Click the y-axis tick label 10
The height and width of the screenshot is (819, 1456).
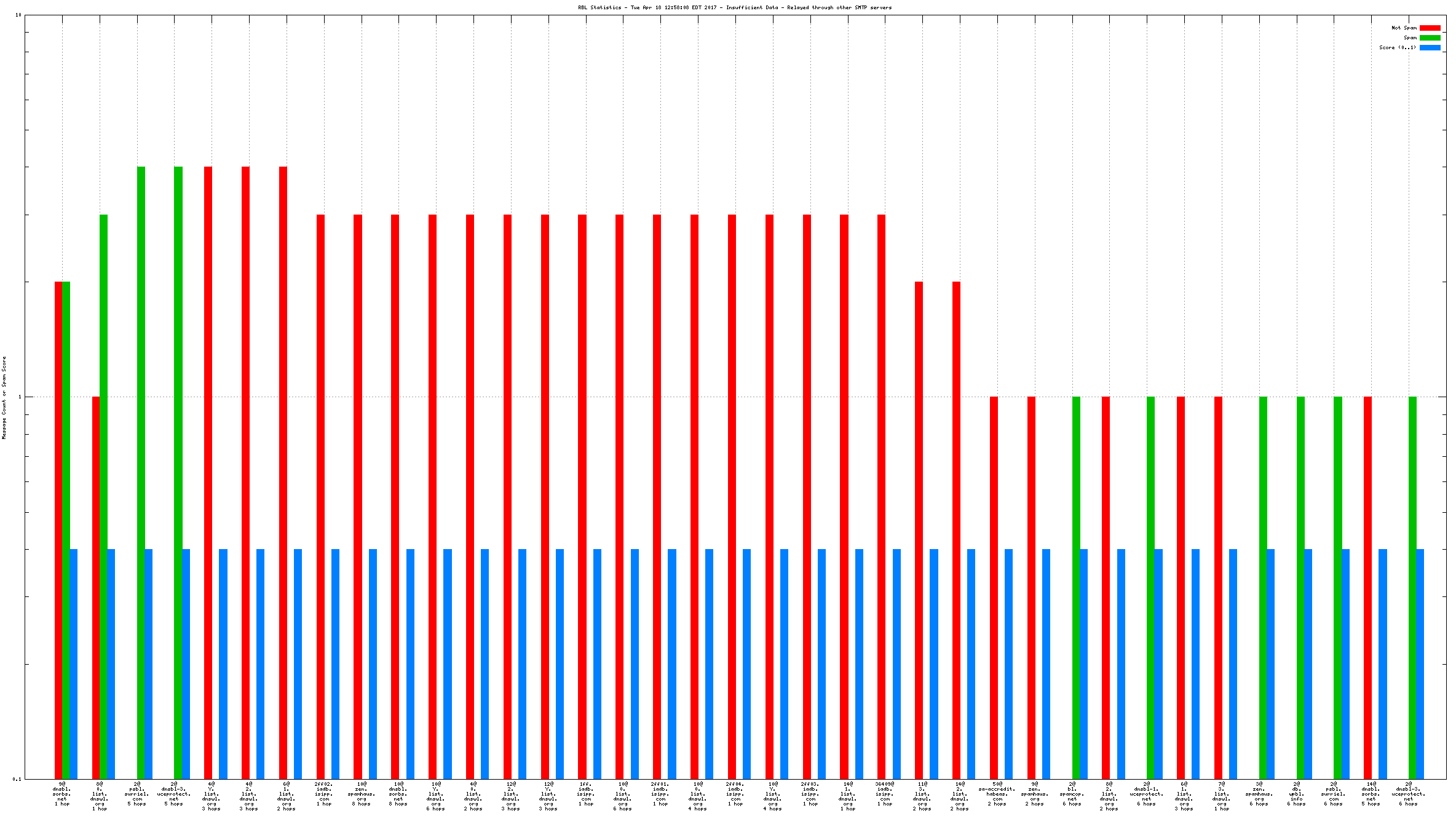click(18, 15)
